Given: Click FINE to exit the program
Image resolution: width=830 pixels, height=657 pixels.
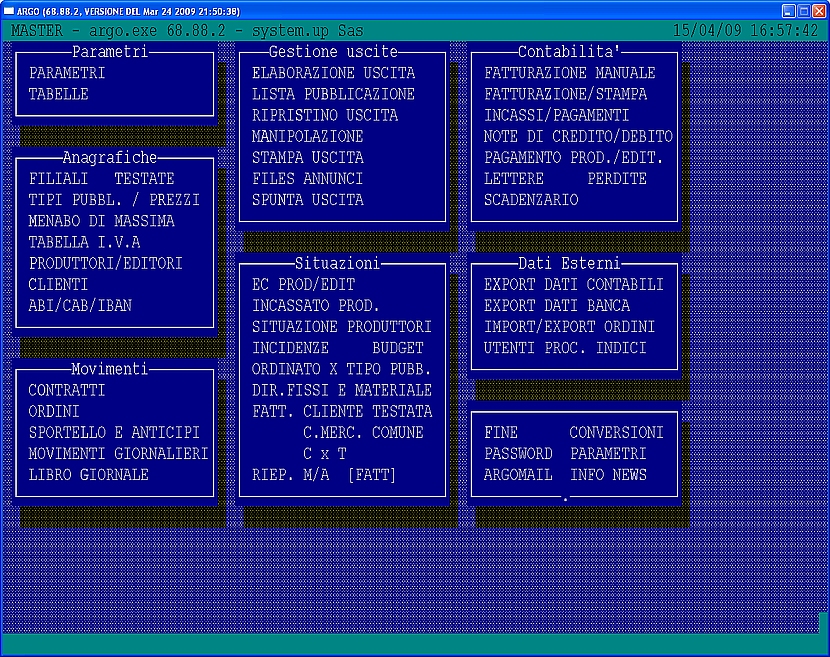Looking at the screenshot, I should click(501, 432).
